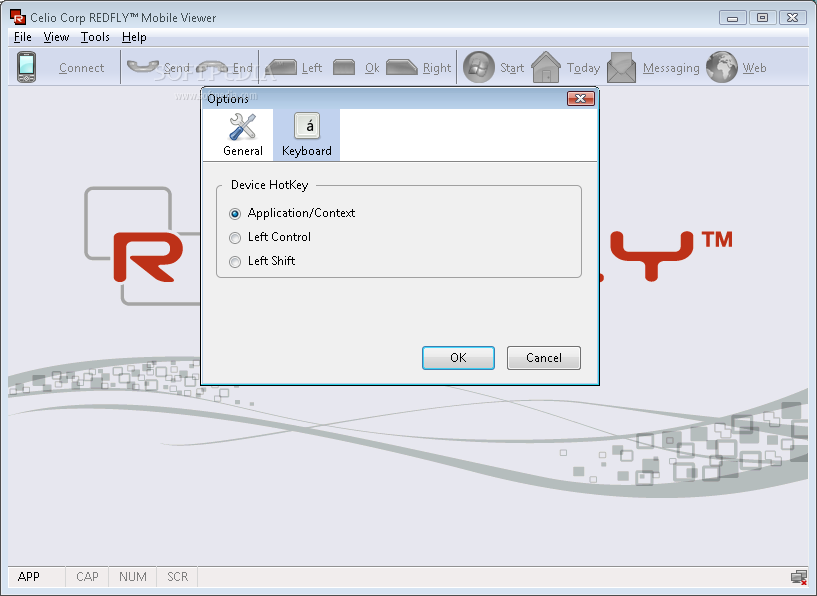The width and height of the screenshot is (817, 596).
Task: Click the Left toolbar label
Action: tap(312, 68)
